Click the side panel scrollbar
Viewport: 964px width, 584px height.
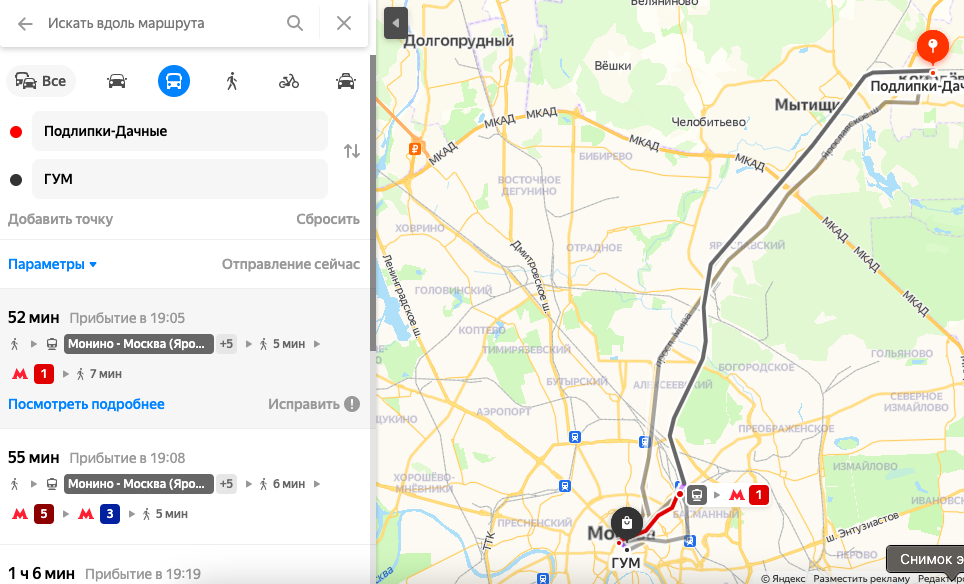[372, 203]
